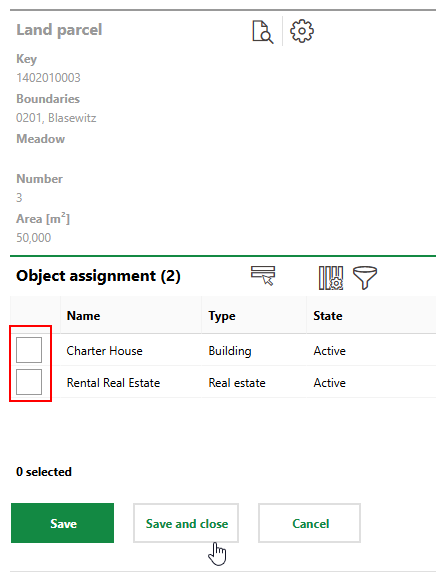Image resolution: width=436 pixels, height=572 pixels.
Task: Click the Active state of Charter House
Action: coord(329,351)
